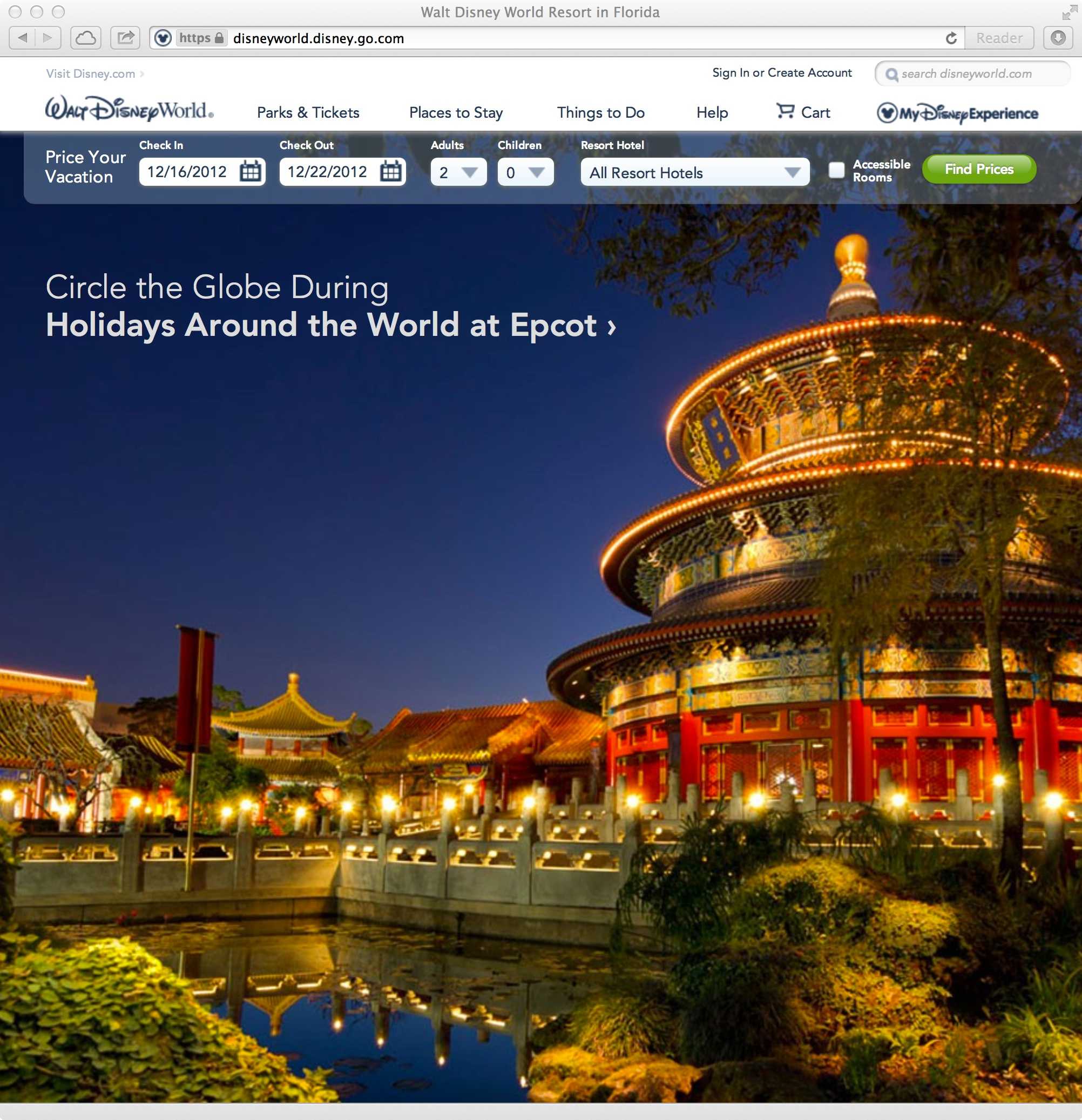Open the Adults count dropdown
Image resolution: width=1082 pixels, height=1120 pixels.
pos(459,172)
